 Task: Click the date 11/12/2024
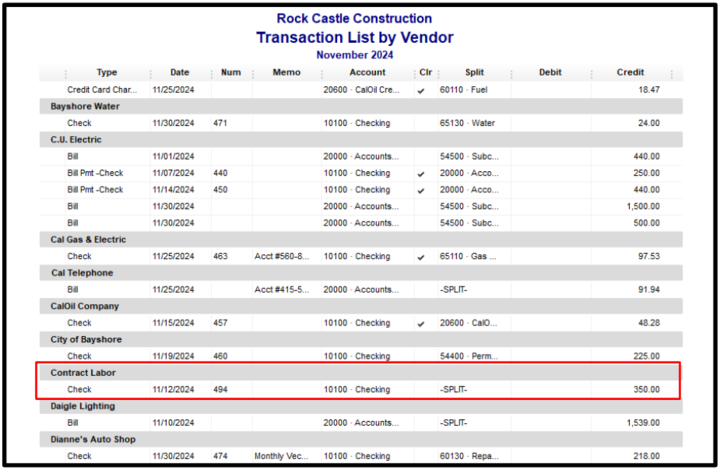click(x=174, y=389)
